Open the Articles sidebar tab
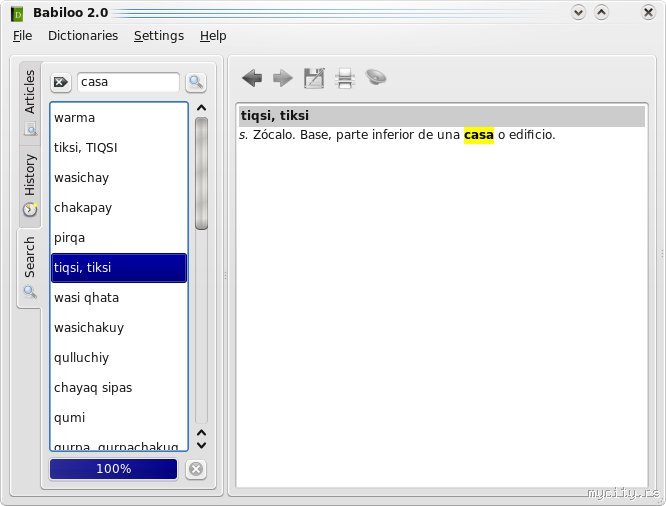 30,102
